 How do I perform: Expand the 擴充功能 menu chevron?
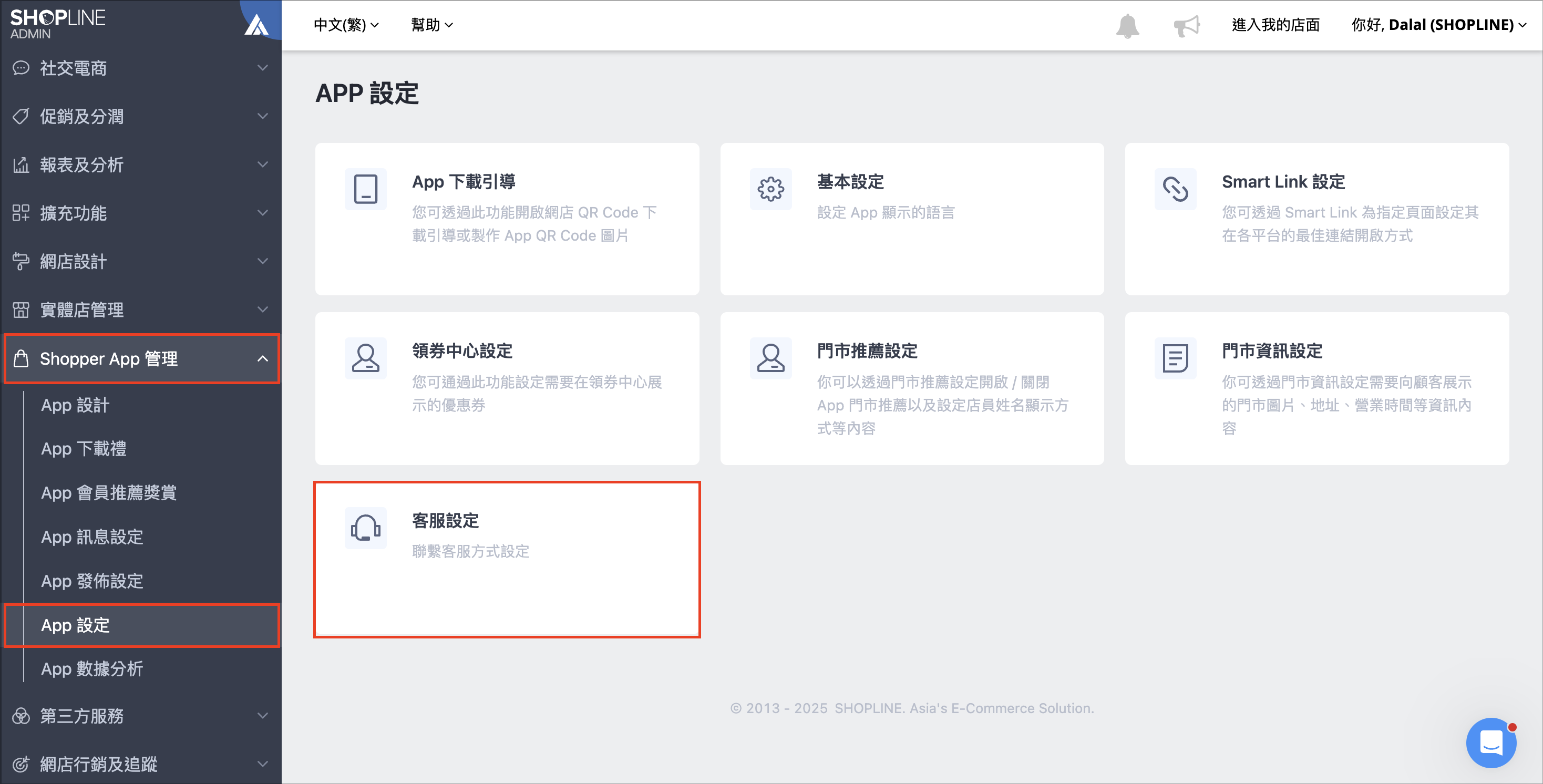point(262,213)
